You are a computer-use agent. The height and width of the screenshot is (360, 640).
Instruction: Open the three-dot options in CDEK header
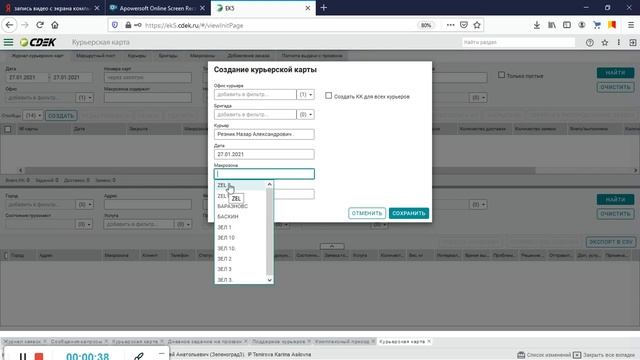619,42
